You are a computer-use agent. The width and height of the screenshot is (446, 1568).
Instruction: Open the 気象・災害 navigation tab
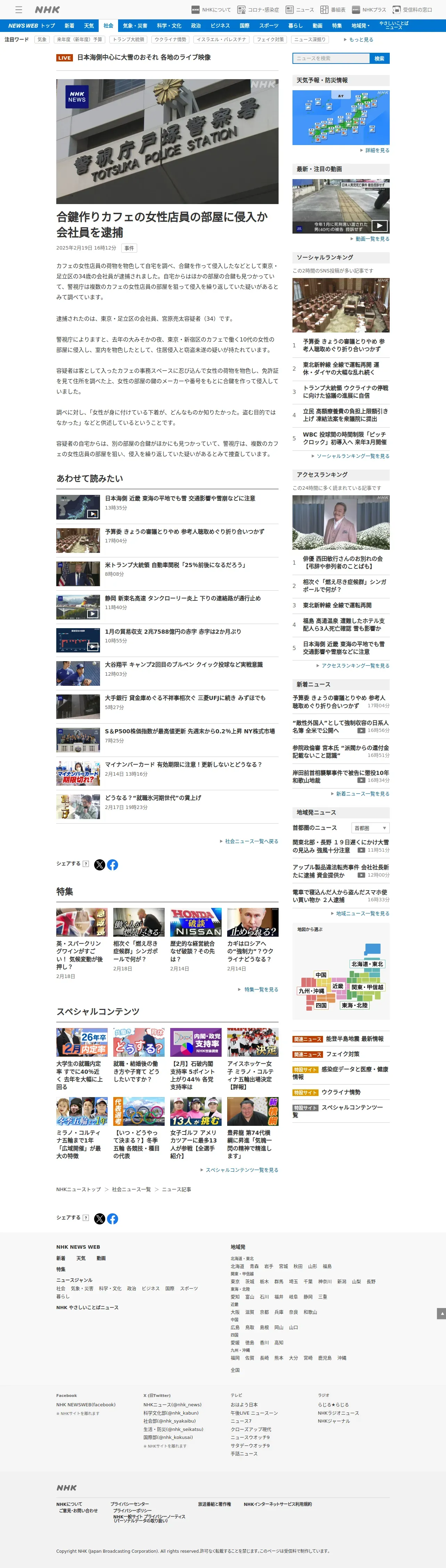coord(135,26)
